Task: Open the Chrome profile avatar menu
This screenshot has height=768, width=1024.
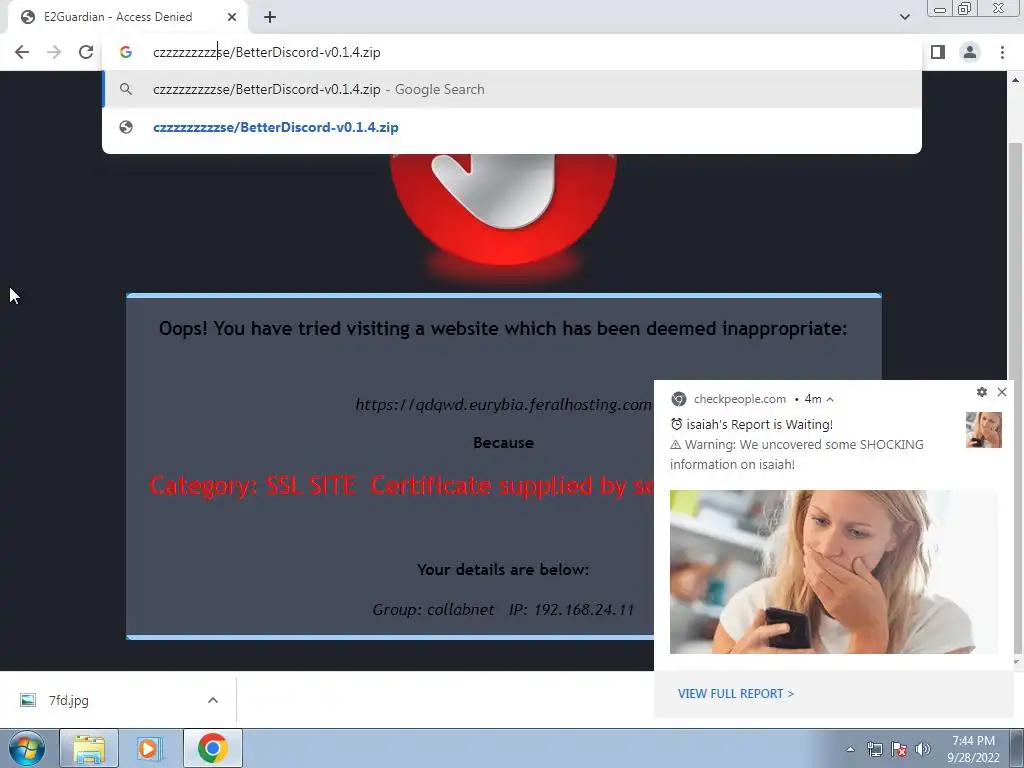Action: coord(970,52)
